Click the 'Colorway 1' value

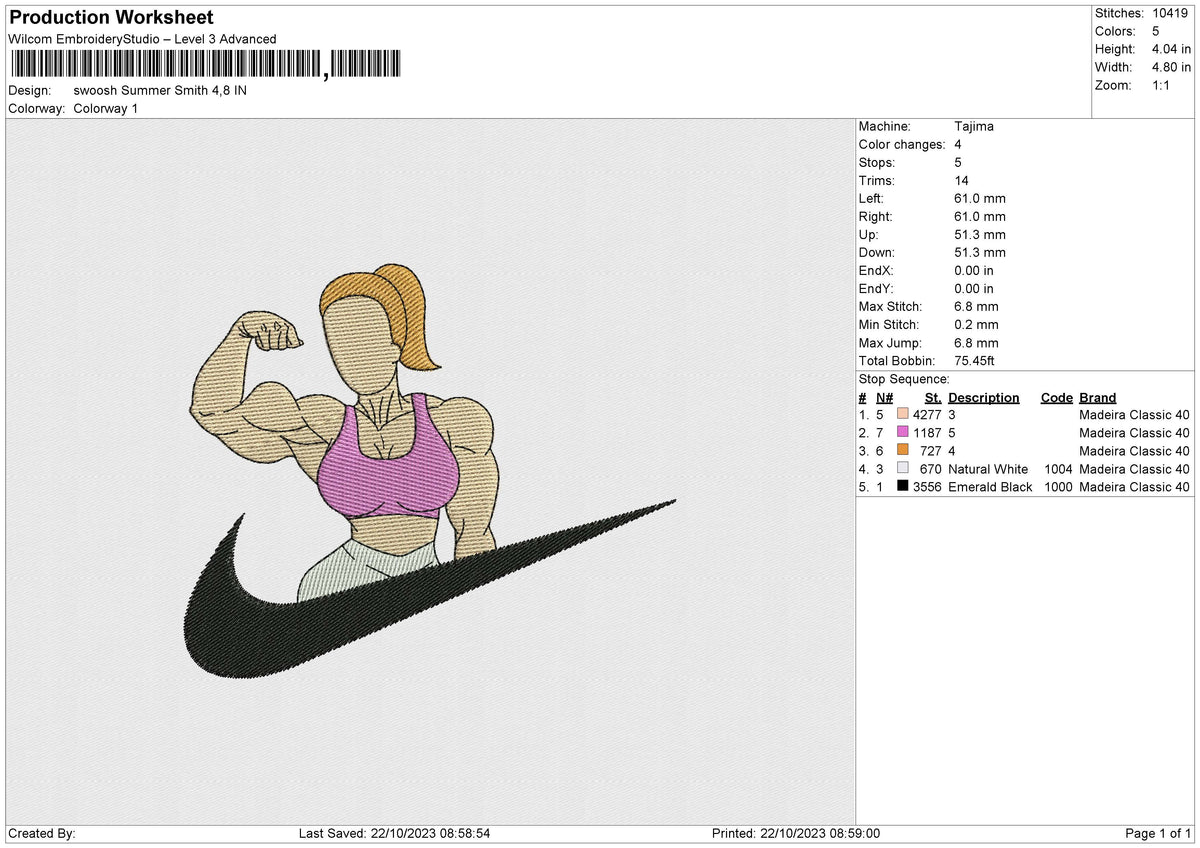106,108
